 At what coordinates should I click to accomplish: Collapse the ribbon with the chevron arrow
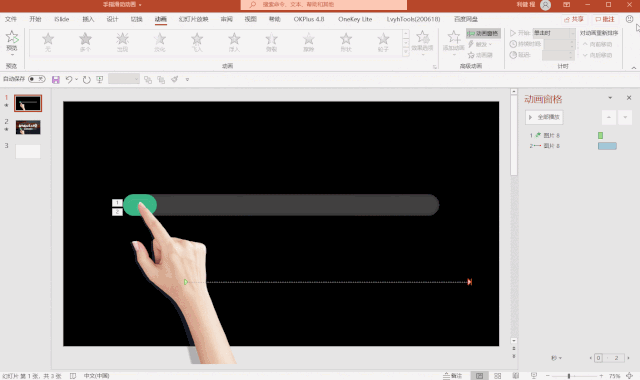(x=634, y=68)
